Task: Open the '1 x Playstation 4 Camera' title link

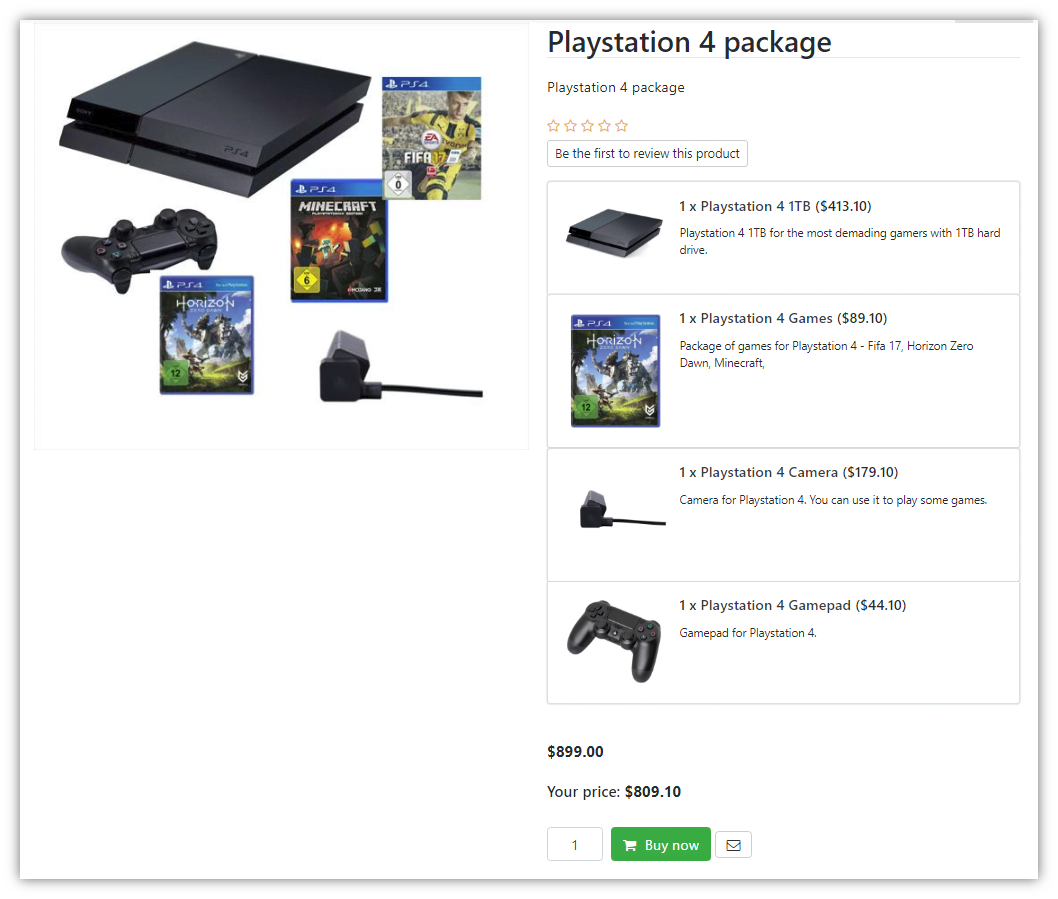Action: [788, 472]
